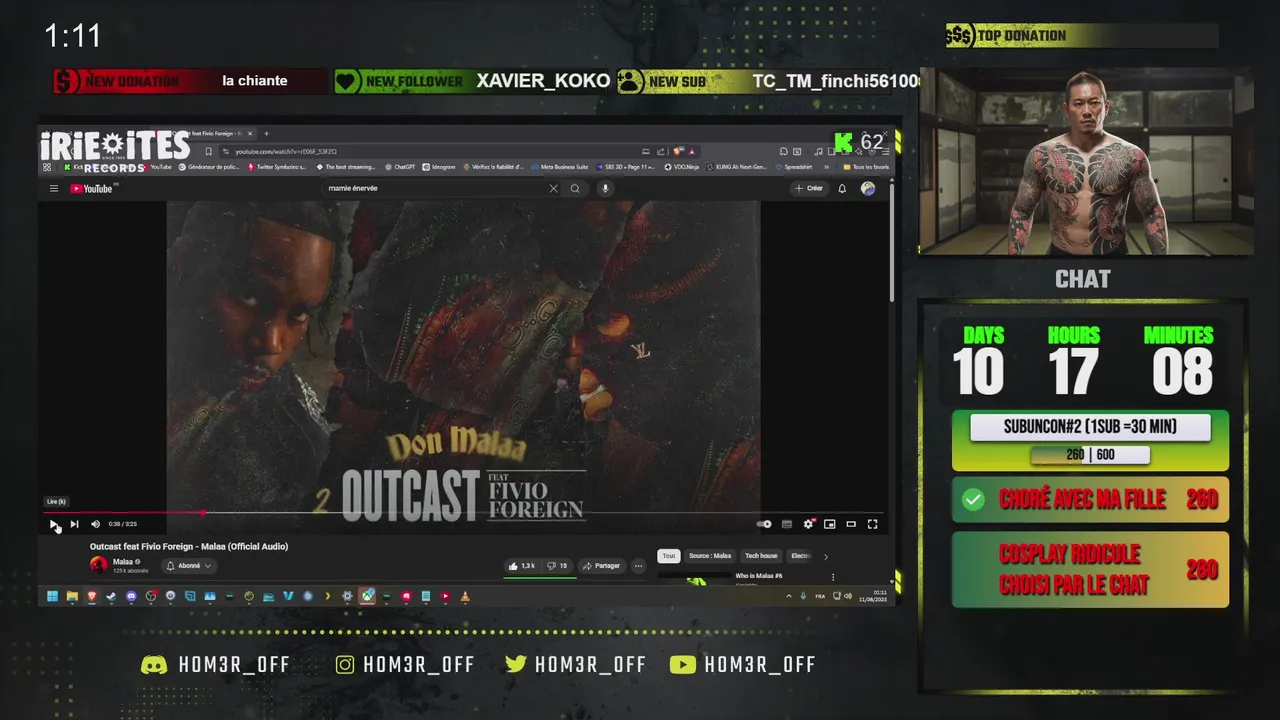The height and width of the screenshot is (720, 1280).
Task: Go to YouTube home via logo
Action: coord(92,188)
